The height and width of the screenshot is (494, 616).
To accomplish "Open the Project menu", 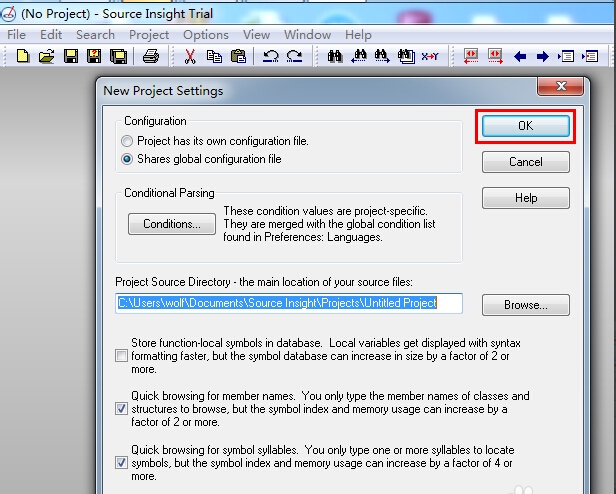I will [148, 34].
